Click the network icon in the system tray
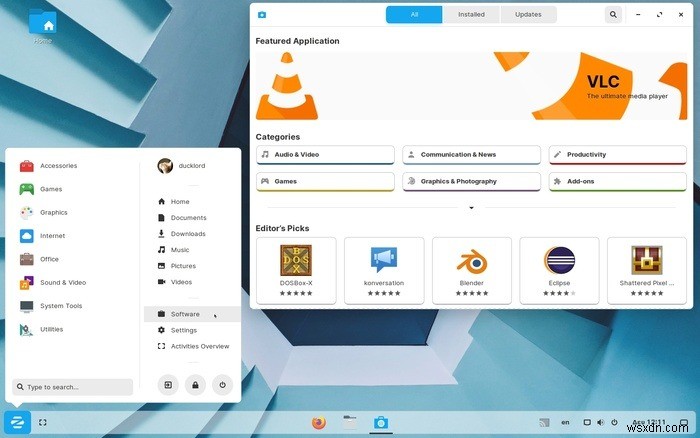This screenshot has height=438, width=700. [544, 422]
